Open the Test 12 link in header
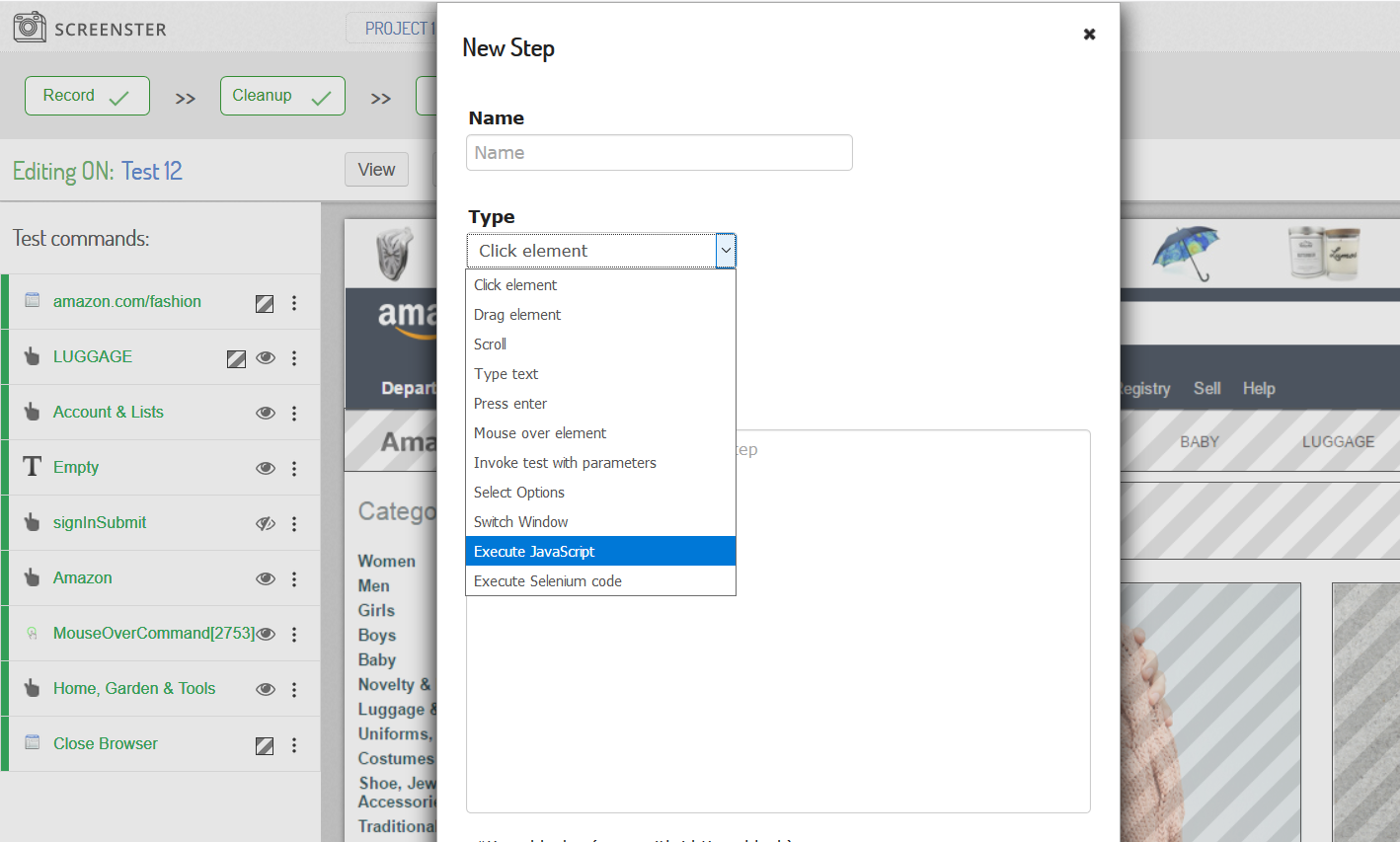The image size is (1400, 842). click(152, 171)
